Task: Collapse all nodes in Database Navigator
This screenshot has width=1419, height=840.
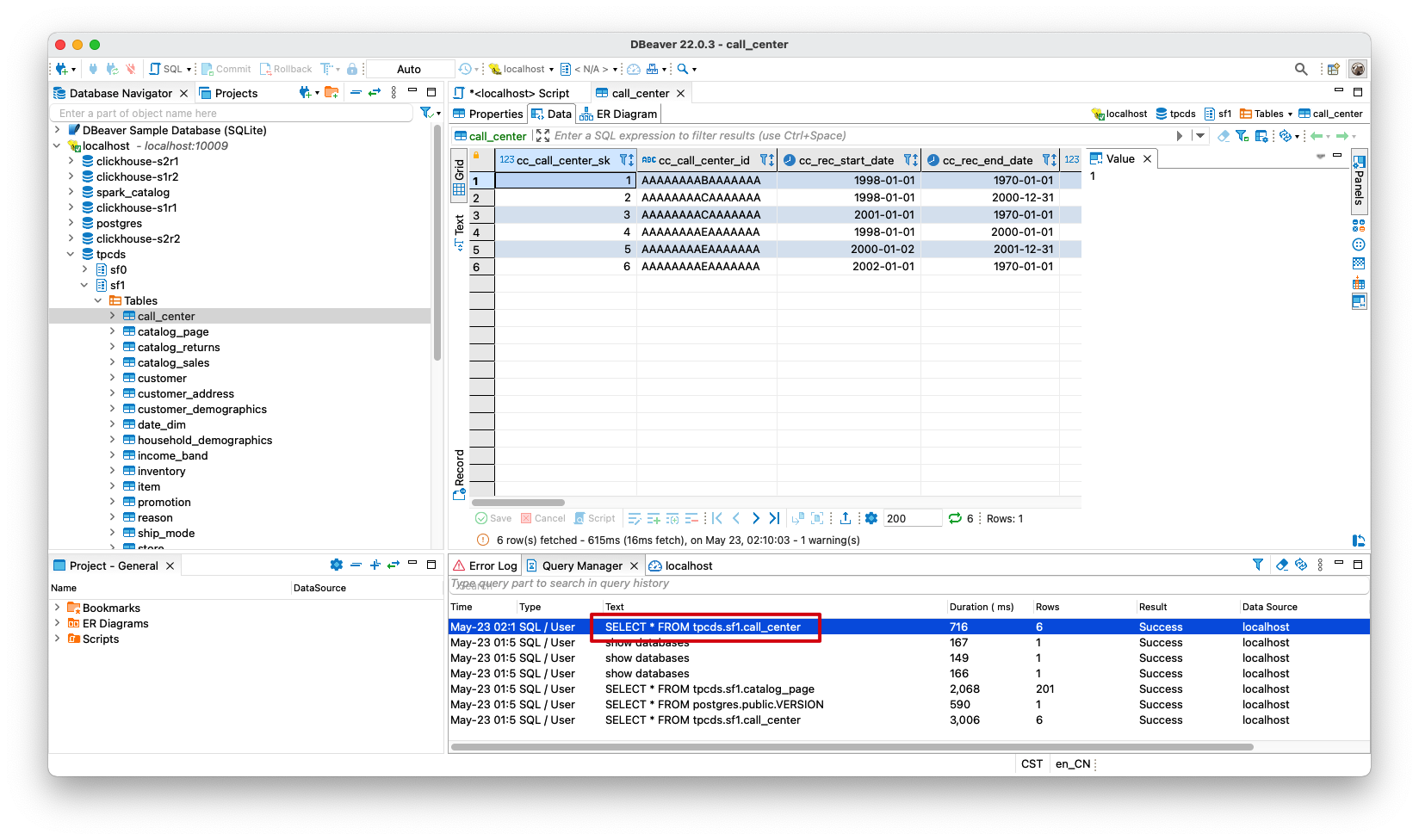Action: 356,92
